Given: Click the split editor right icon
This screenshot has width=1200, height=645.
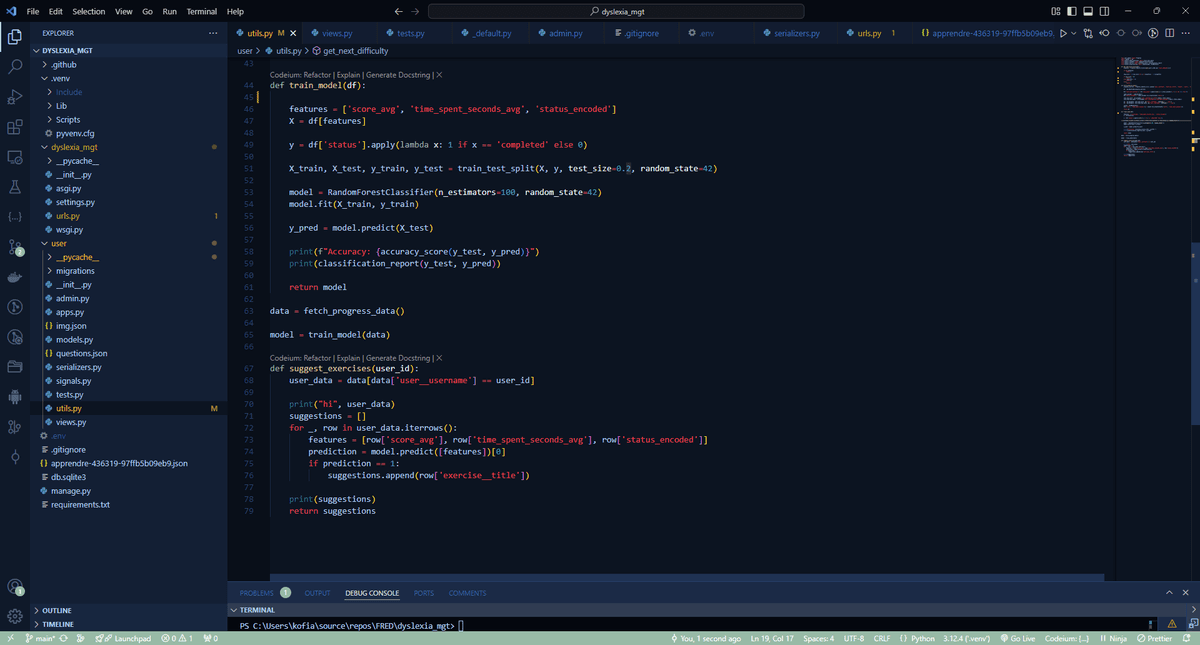Looking at the screenshot, I should 1169,33.
